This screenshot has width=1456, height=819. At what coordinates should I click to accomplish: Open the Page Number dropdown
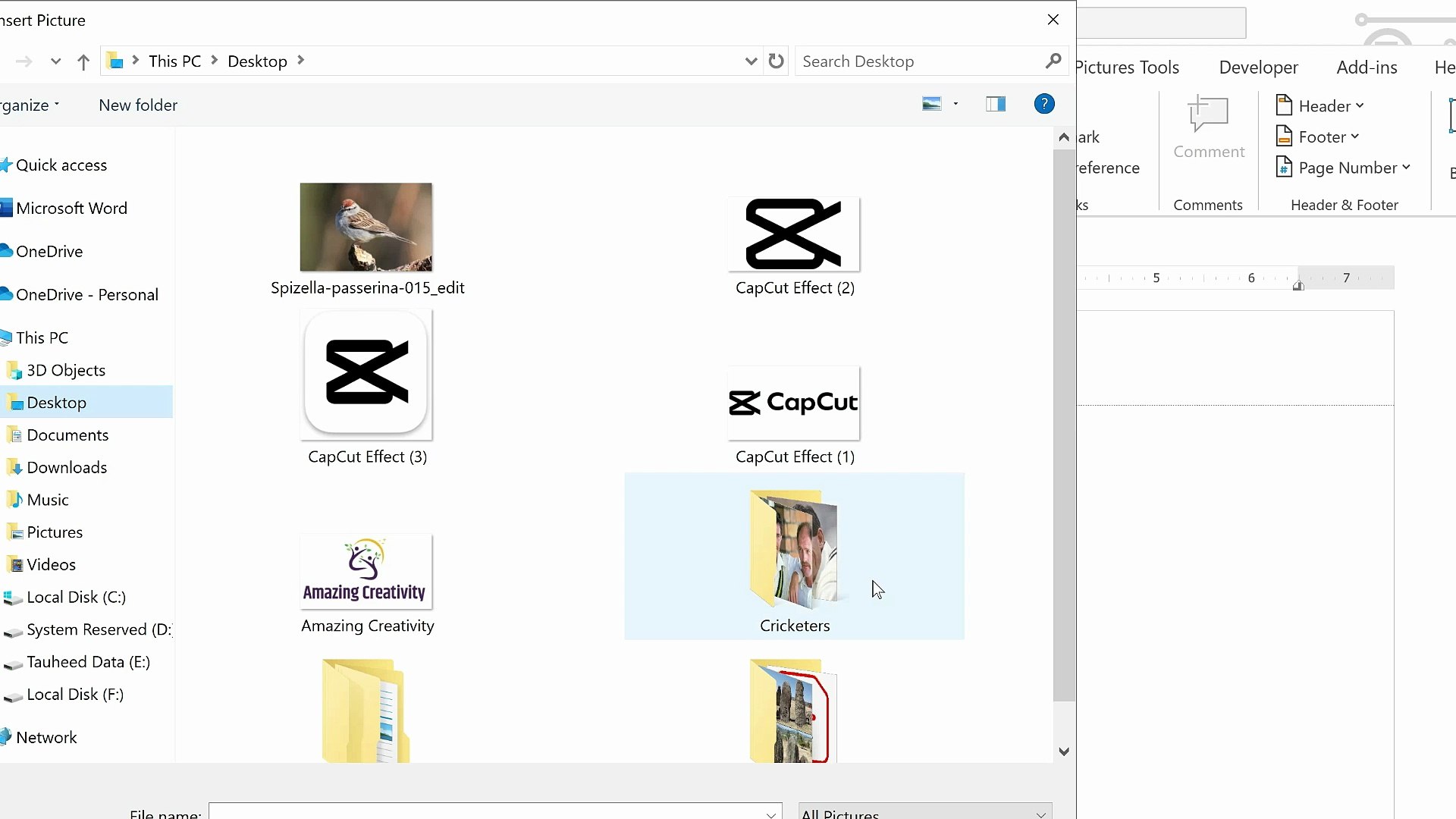click(x=1343, y=168)
